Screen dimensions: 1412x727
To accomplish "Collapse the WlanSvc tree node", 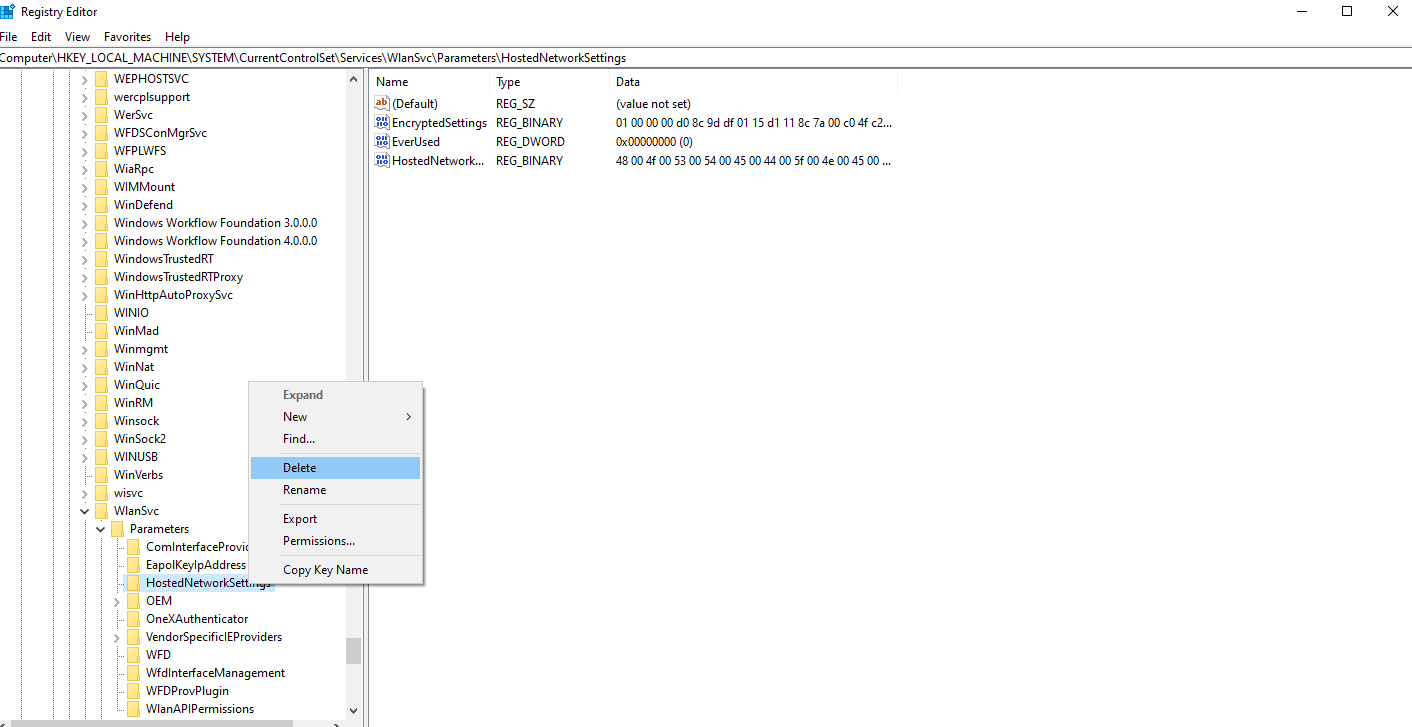I will pyautogui.click(x=84, y=510).
